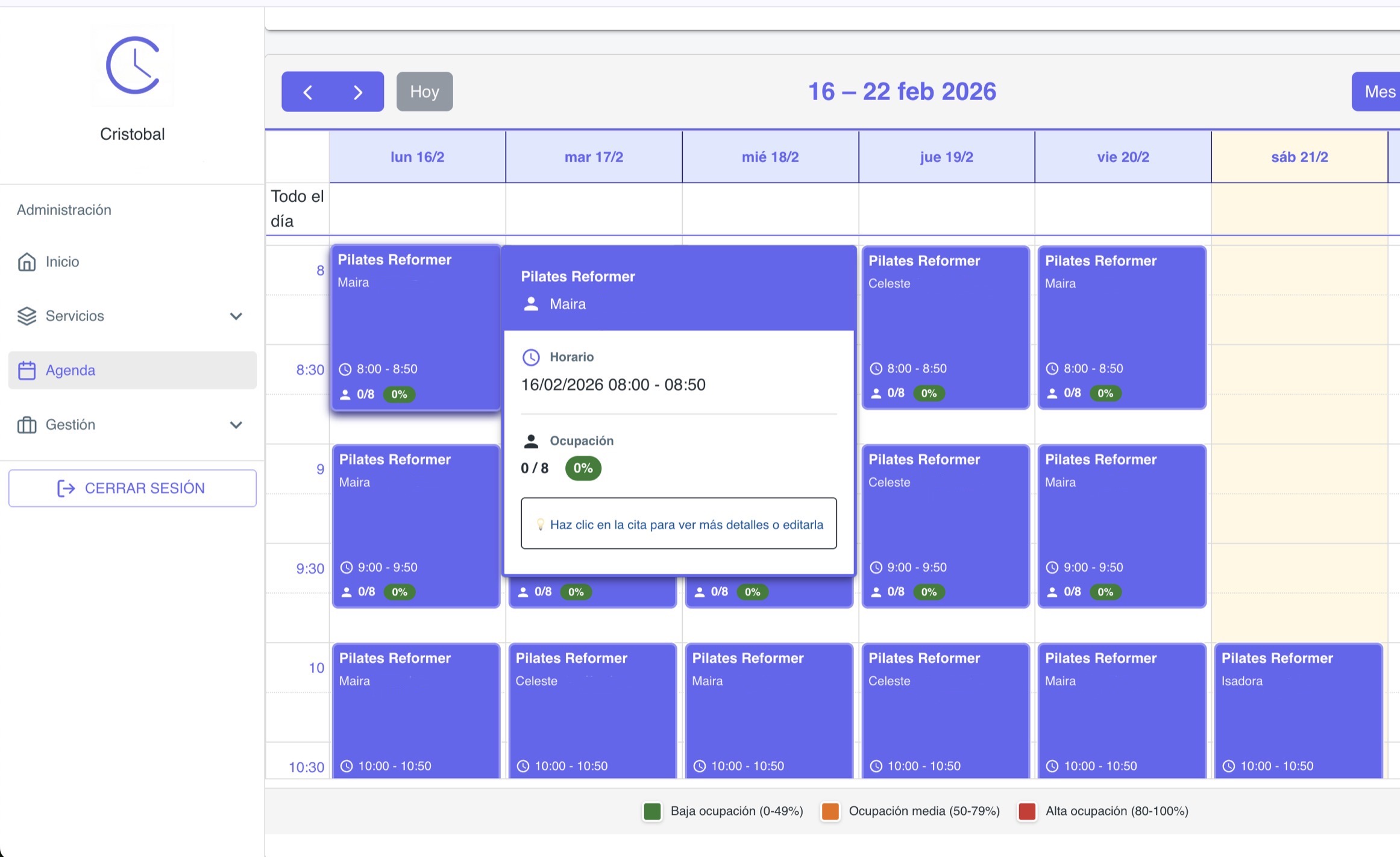Select the Agenda calendar icon

pyautogui.click(x=27, y=370)
